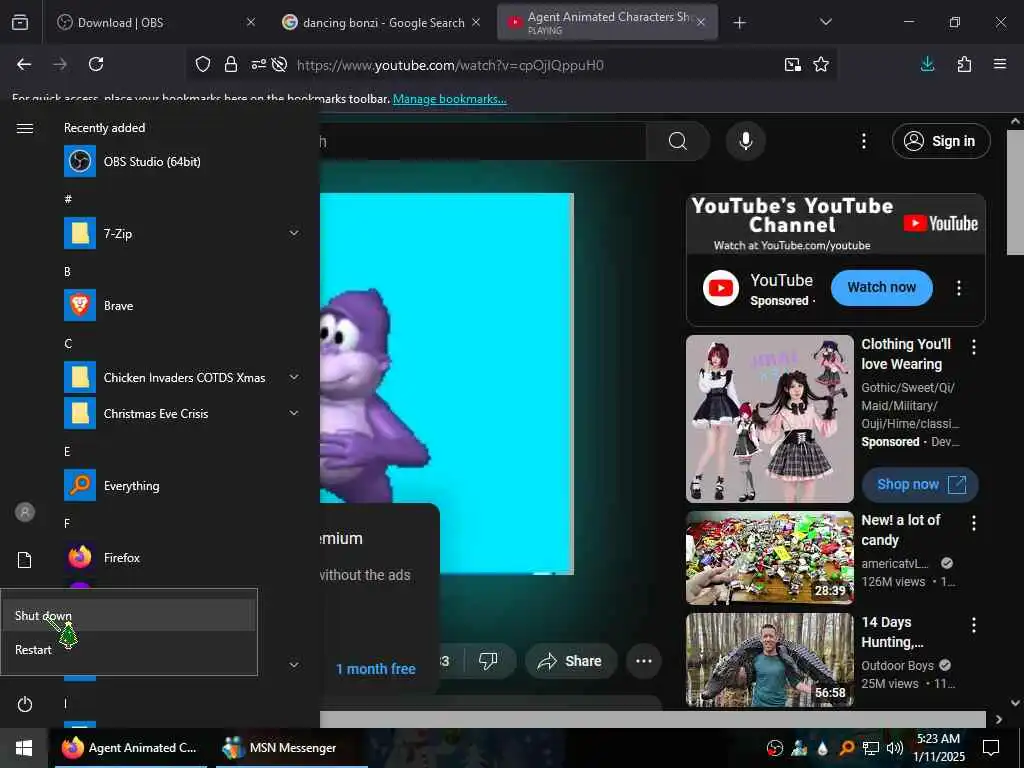
Task: Open the extensions puzzle icon
Action: tap(964, 64)
